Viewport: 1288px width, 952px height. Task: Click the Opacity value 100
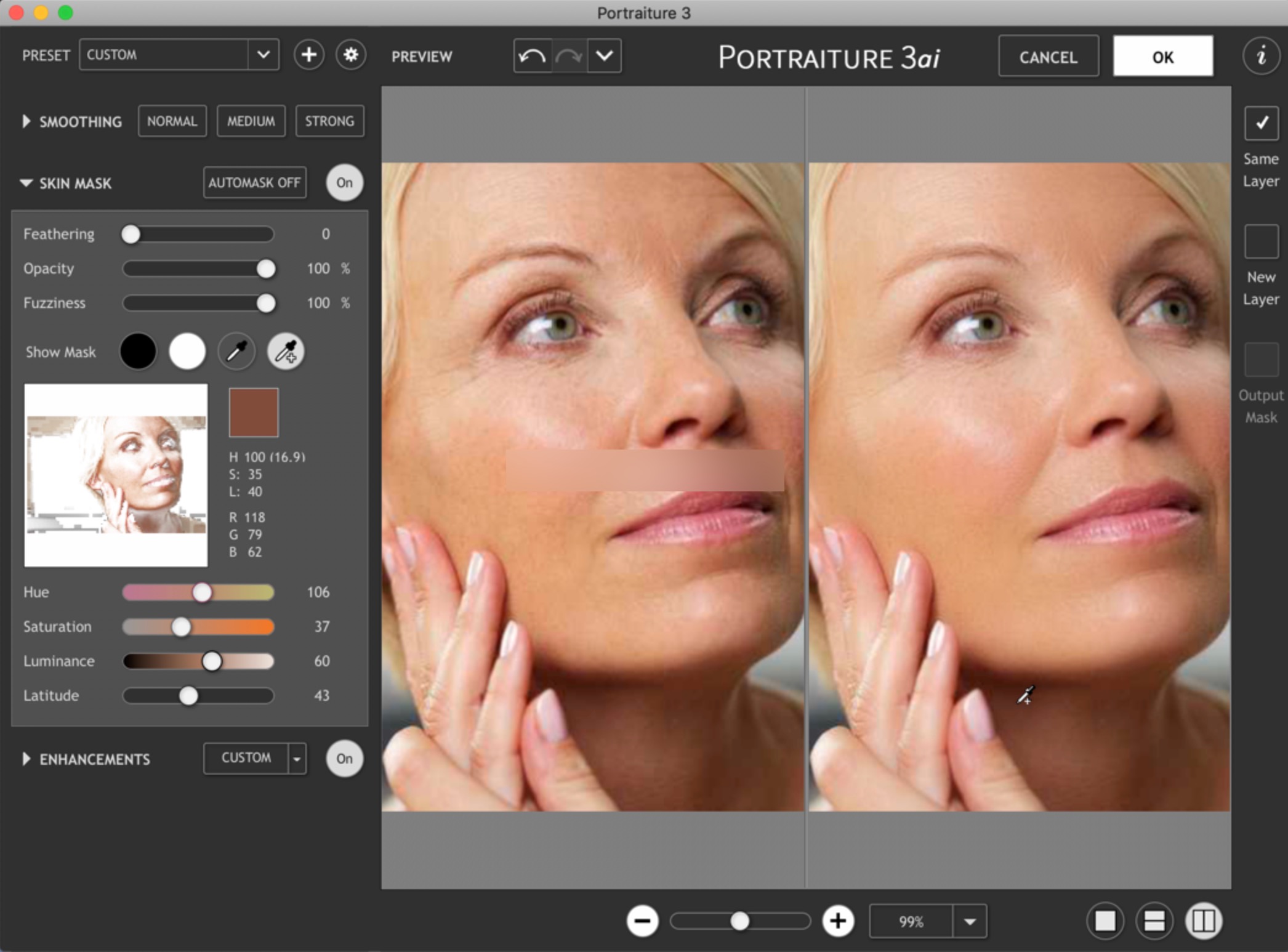click(318, 268)
